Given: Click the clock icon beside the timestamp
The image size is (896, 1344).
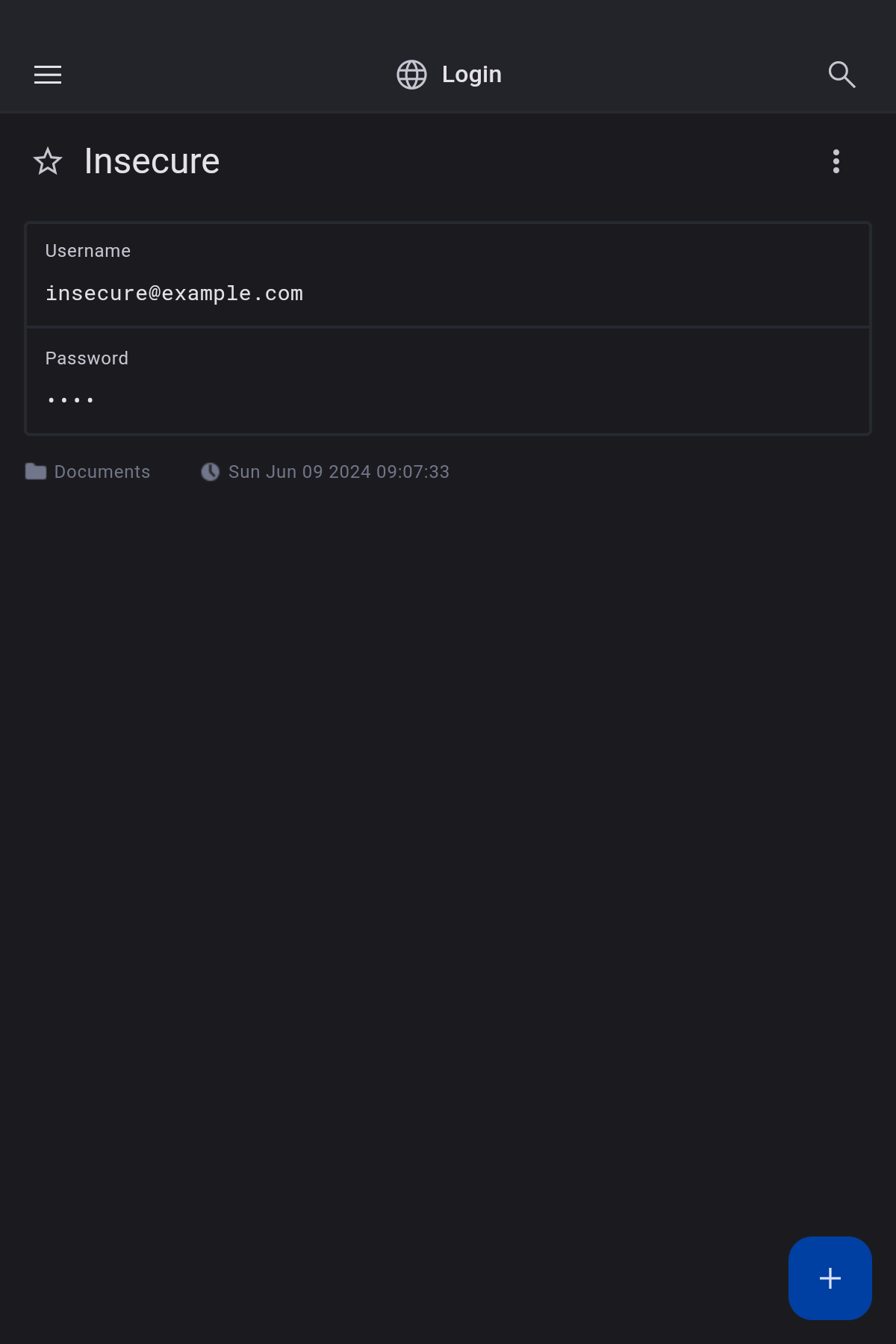Looking at the screenshot, I should pos(211,472).
